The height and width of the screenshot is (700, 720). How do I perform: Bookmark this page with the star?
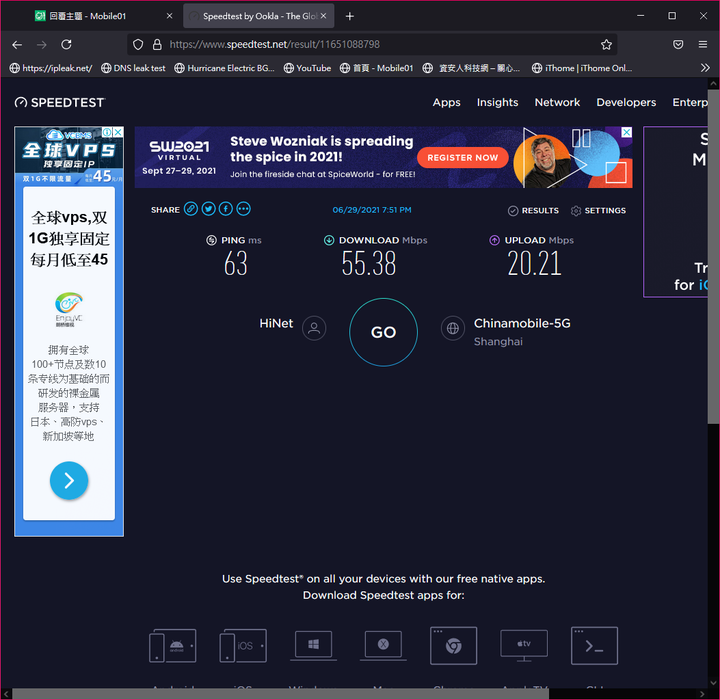pyautogui.click(x=606, y=45)
